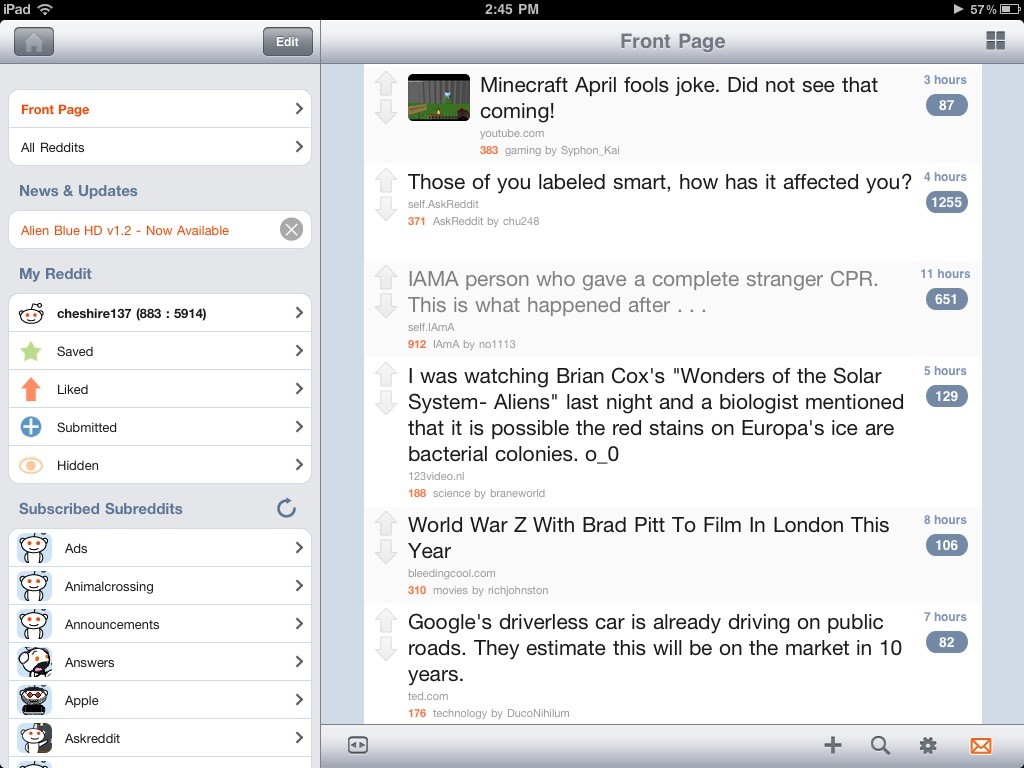Image resolution: width=1024 pixels, height=768 pixels.
Task: Tap the Answers subreddit alien icon
Action: coord(34,662)
